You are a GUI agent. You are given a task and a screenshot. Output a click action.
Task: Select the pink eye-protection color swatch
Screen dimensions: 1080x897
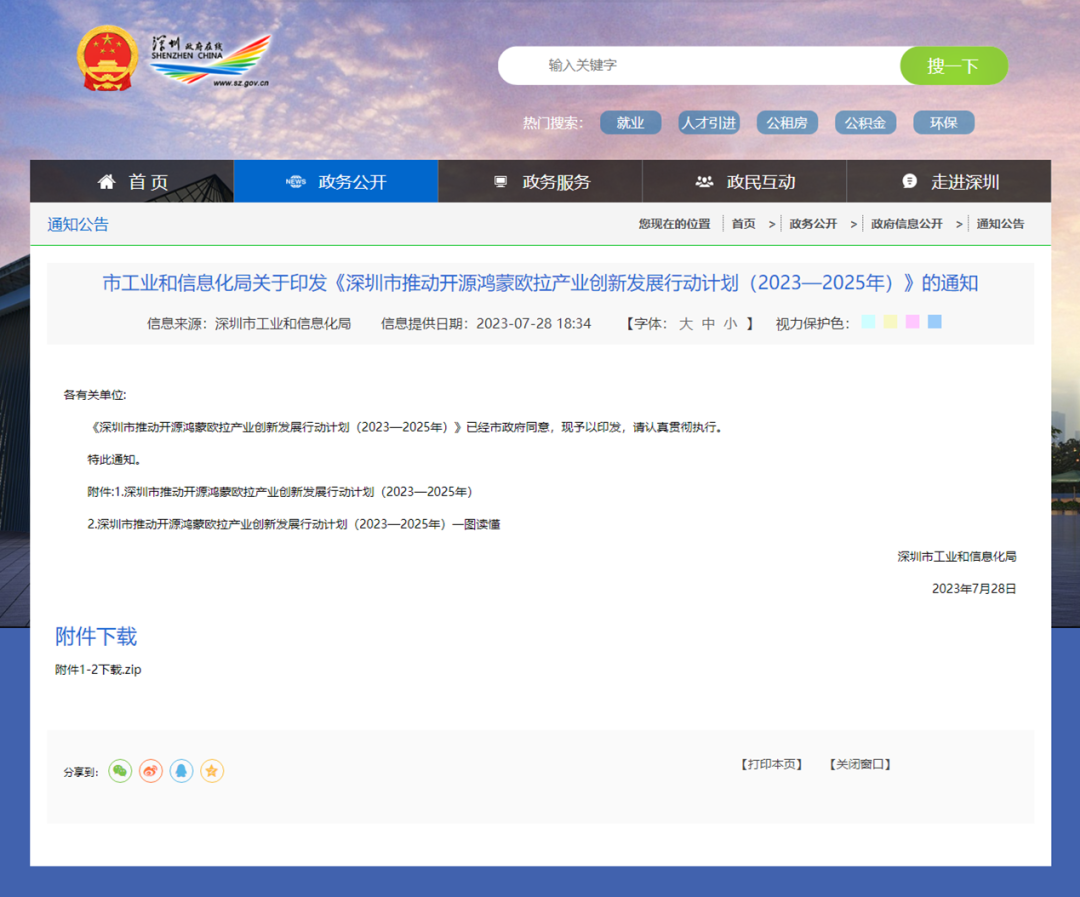912,322
